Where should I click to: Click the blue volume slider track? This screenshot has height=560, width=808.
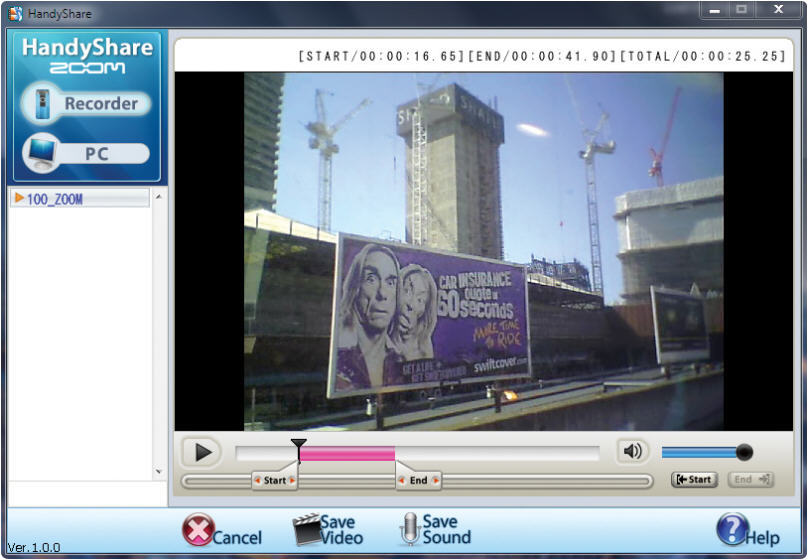[x=699, y=453]
